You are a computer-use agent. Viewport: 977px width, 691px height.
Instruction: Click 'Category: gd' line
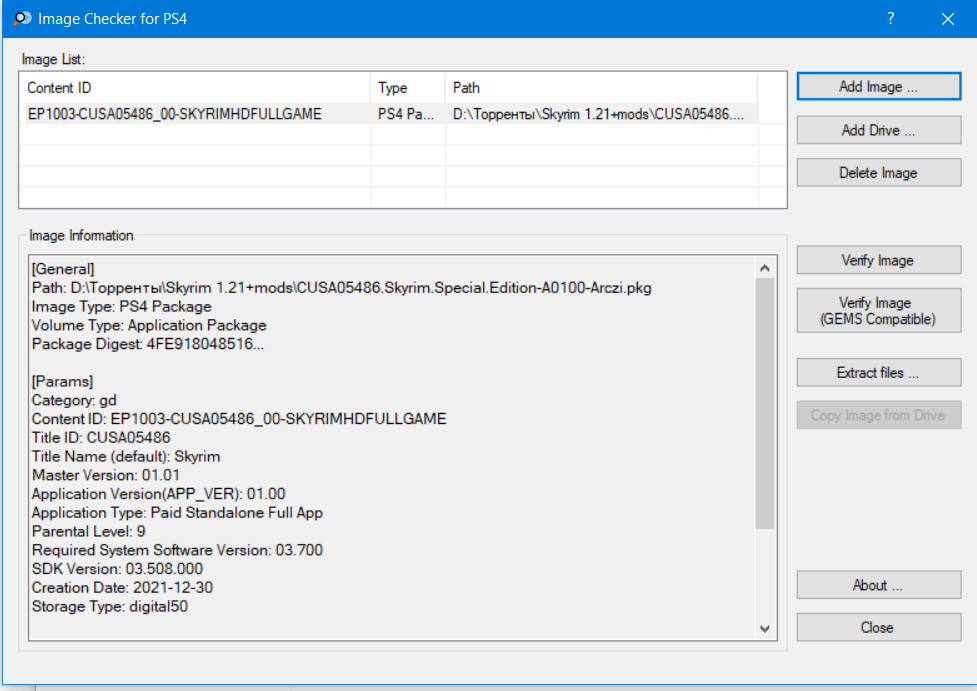click(x=74, y=400)
